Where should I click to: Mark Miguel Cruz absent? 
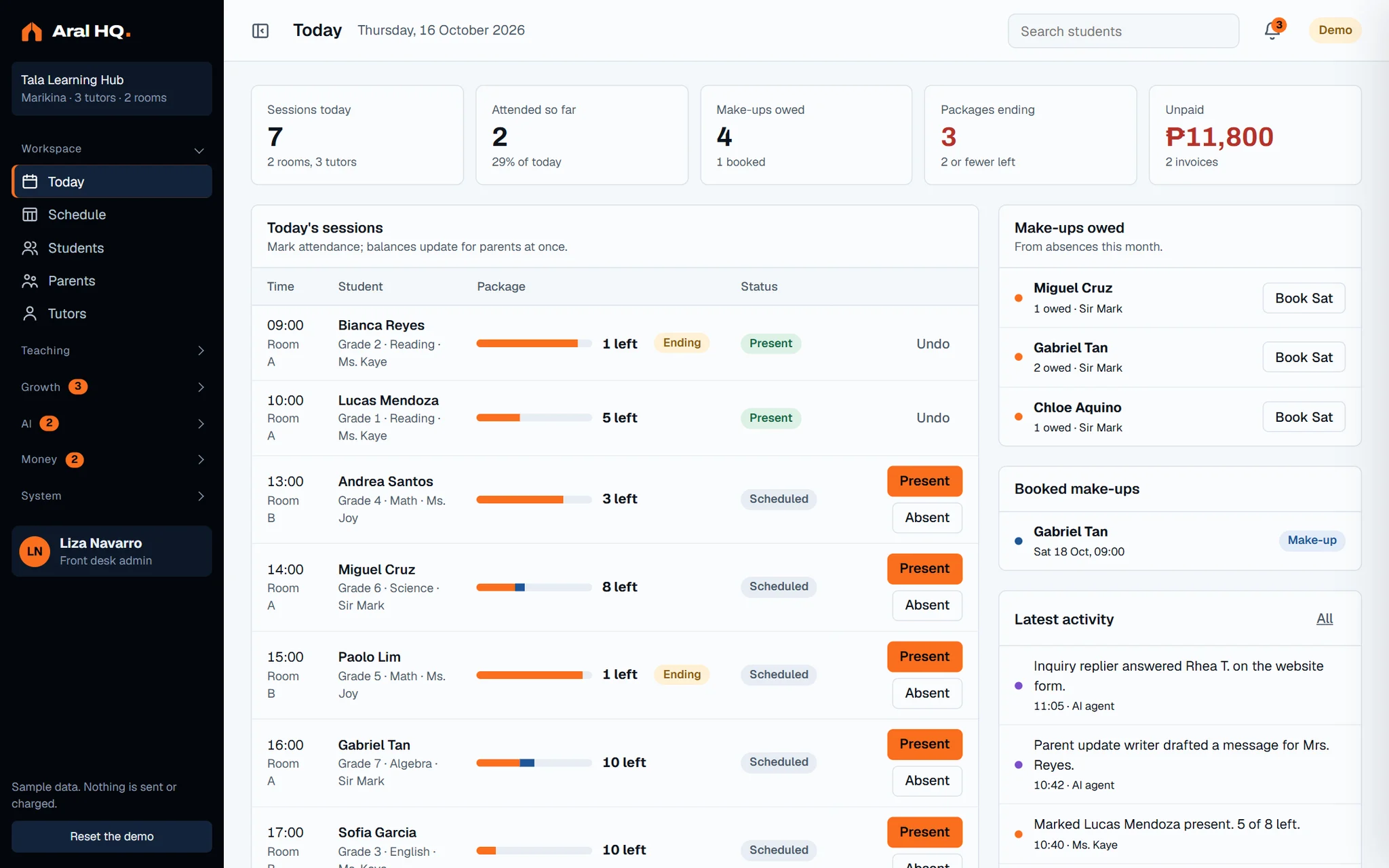pos(927,605)
